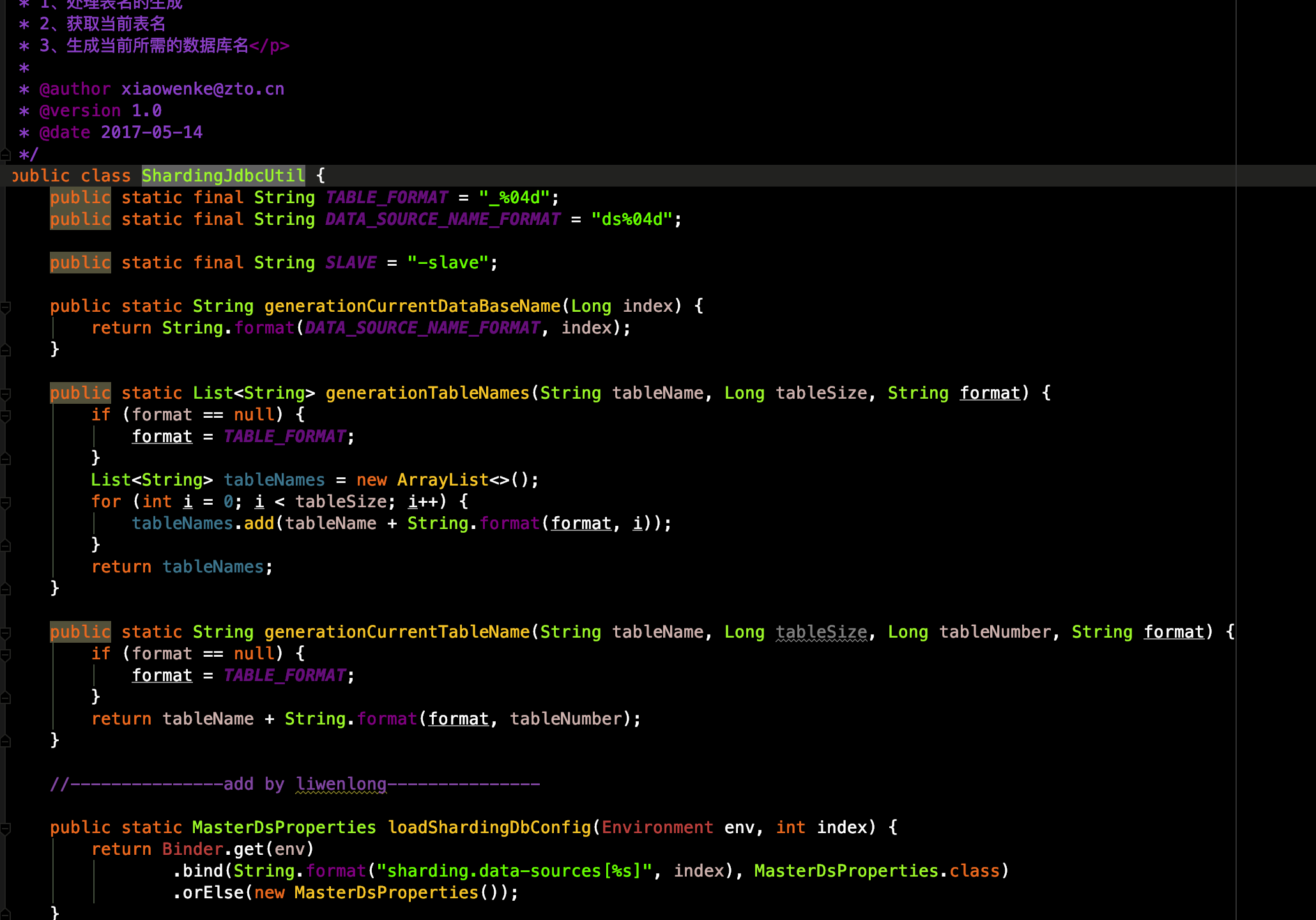Click the TABLE_FORMAT constant declaration
This screenshot has height=920, width=1316.
point(387,197)
